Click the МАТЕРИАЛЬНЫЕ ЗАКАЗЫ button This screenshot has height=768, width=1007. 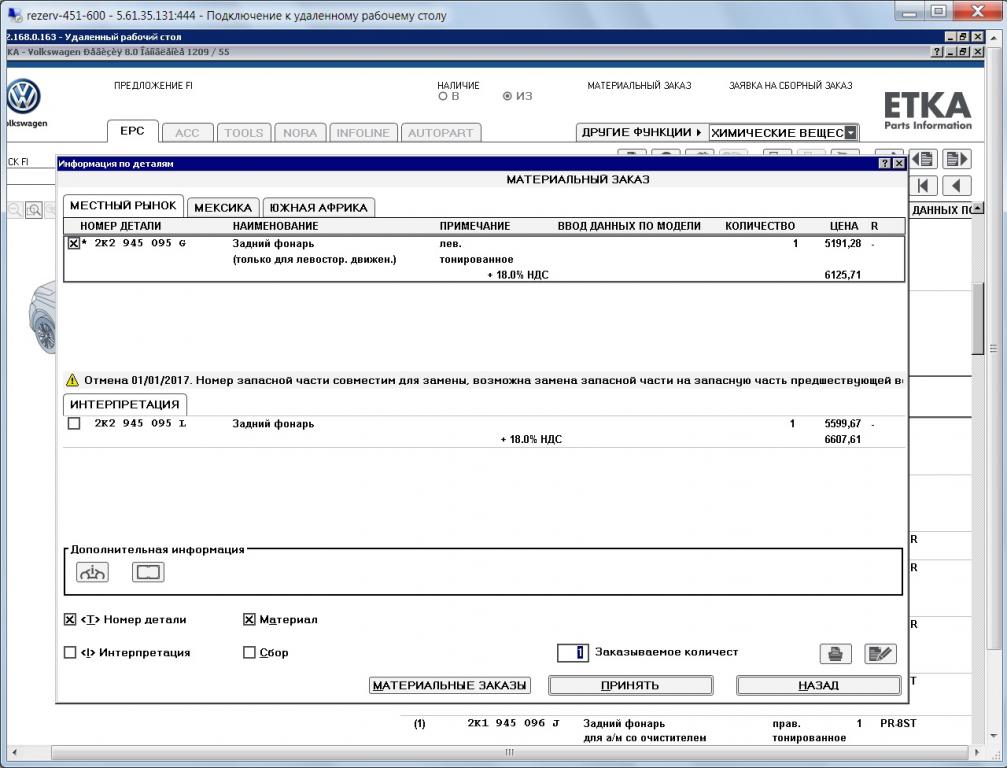(450, 685)
